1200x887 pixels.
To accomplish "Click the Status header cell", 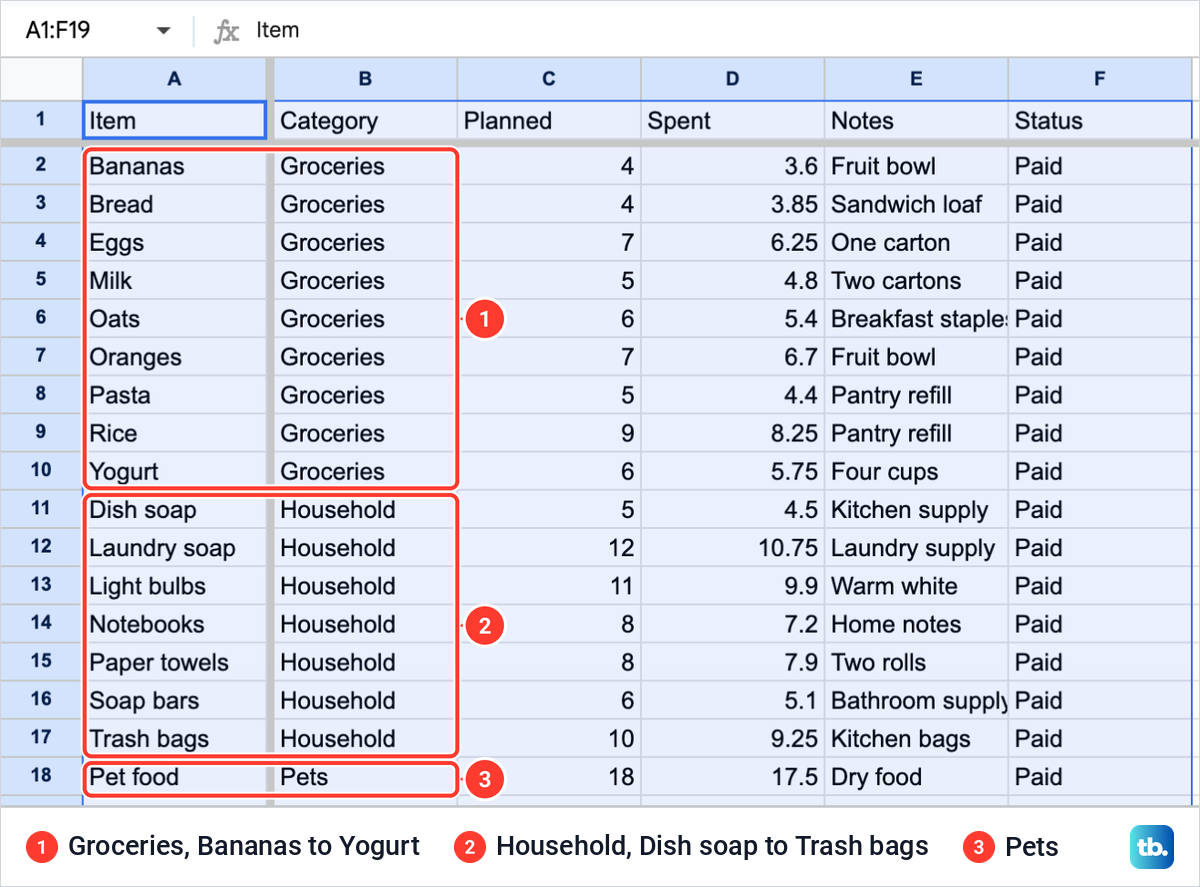I will [1100, 121].
